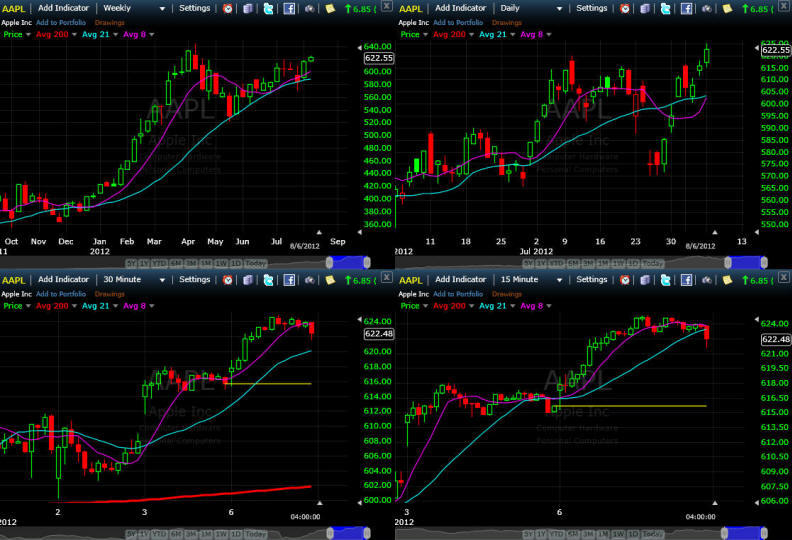The image size is (792, 540).
Task: Click the gray camera icon in Daily chart
Action: (x=706, y=9)
